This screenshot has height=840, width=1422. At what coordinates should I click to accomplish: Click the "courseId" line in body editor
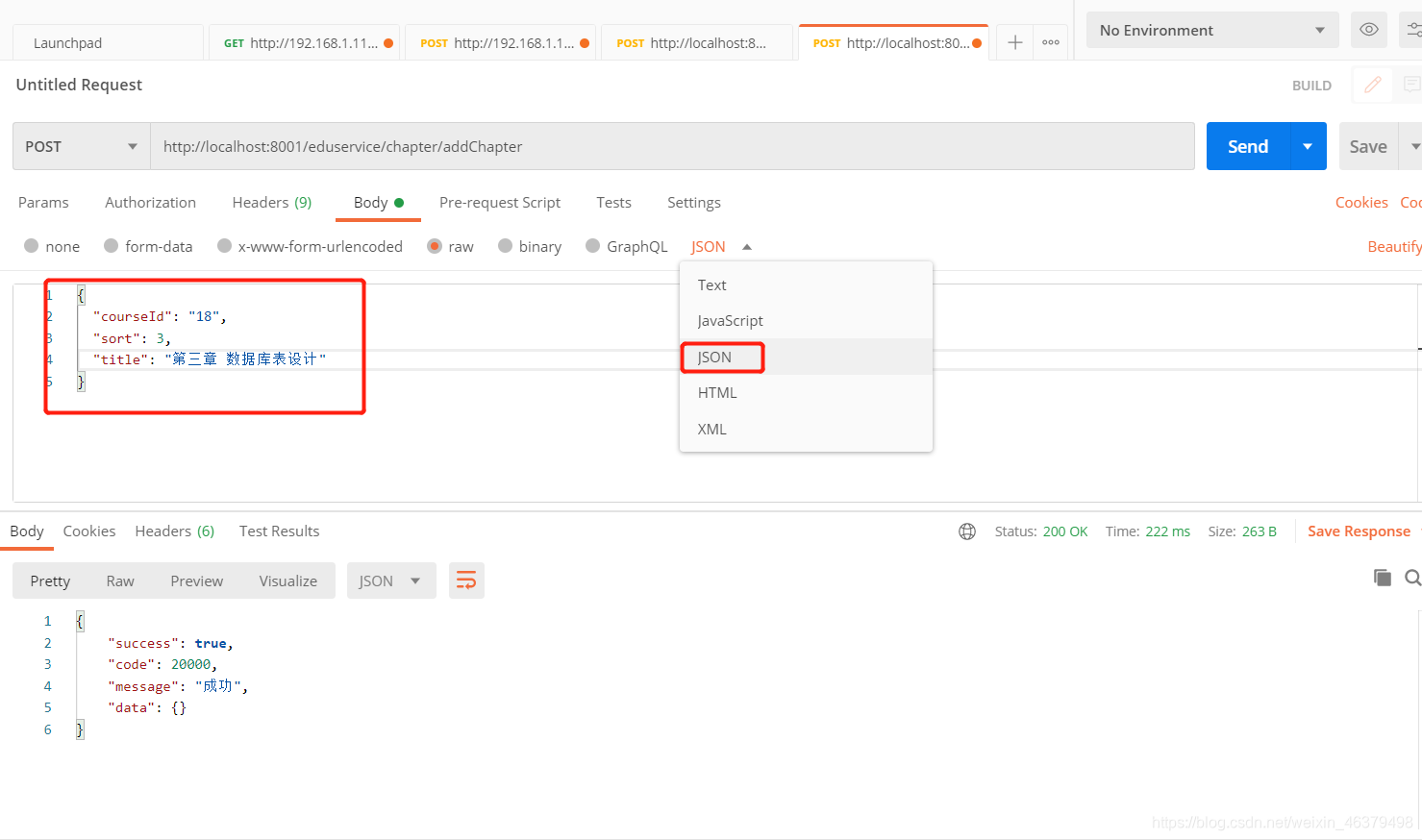(x=160, y=316)
